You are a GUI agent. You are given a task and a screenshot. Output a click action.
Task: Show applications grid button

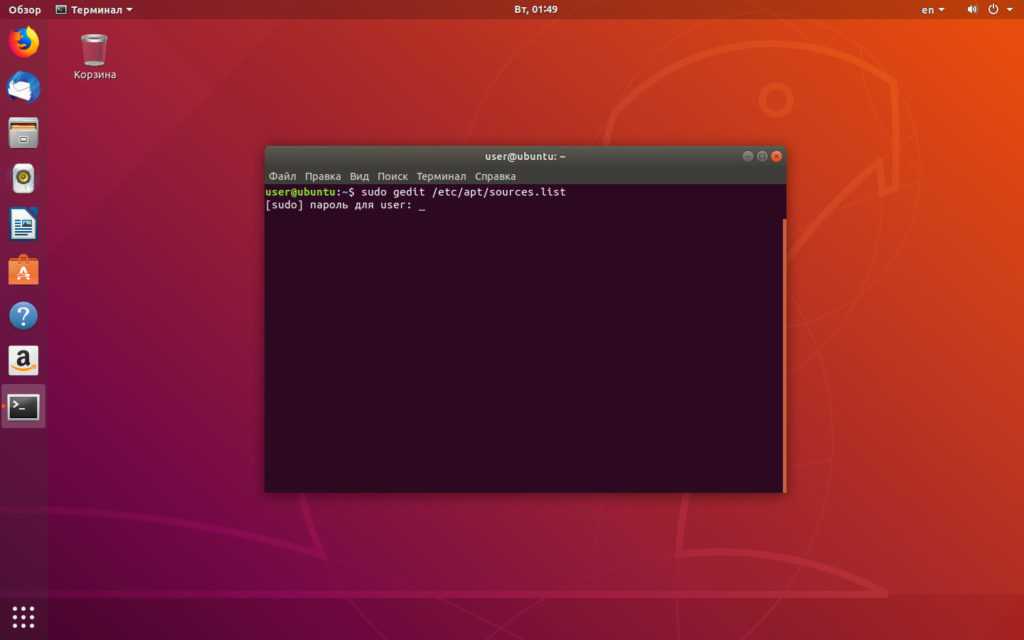point(23,616)
